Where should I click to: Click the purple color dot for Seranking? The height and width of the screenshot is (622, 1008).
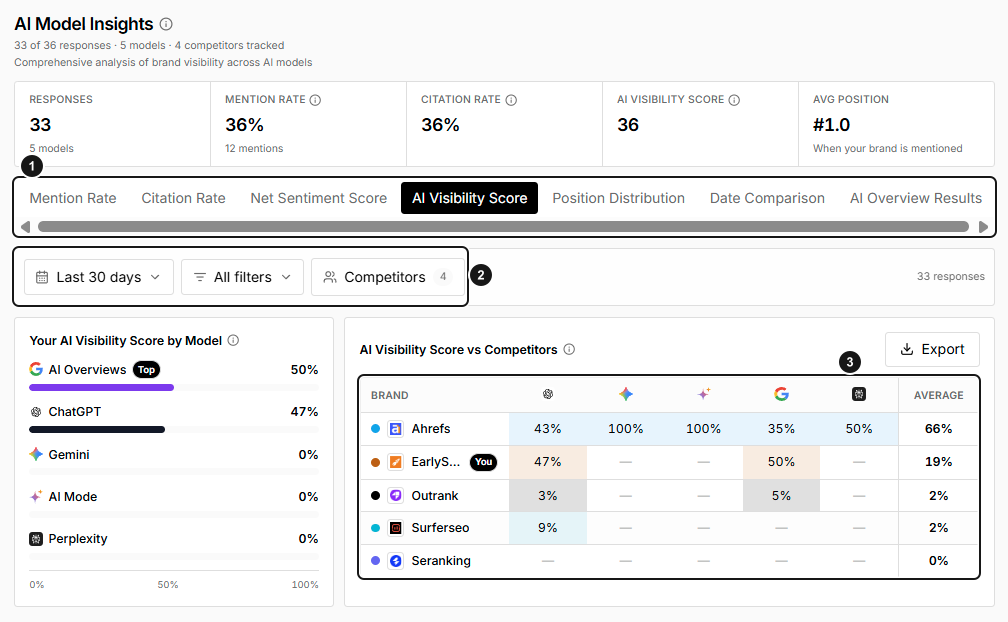point(375,561)
